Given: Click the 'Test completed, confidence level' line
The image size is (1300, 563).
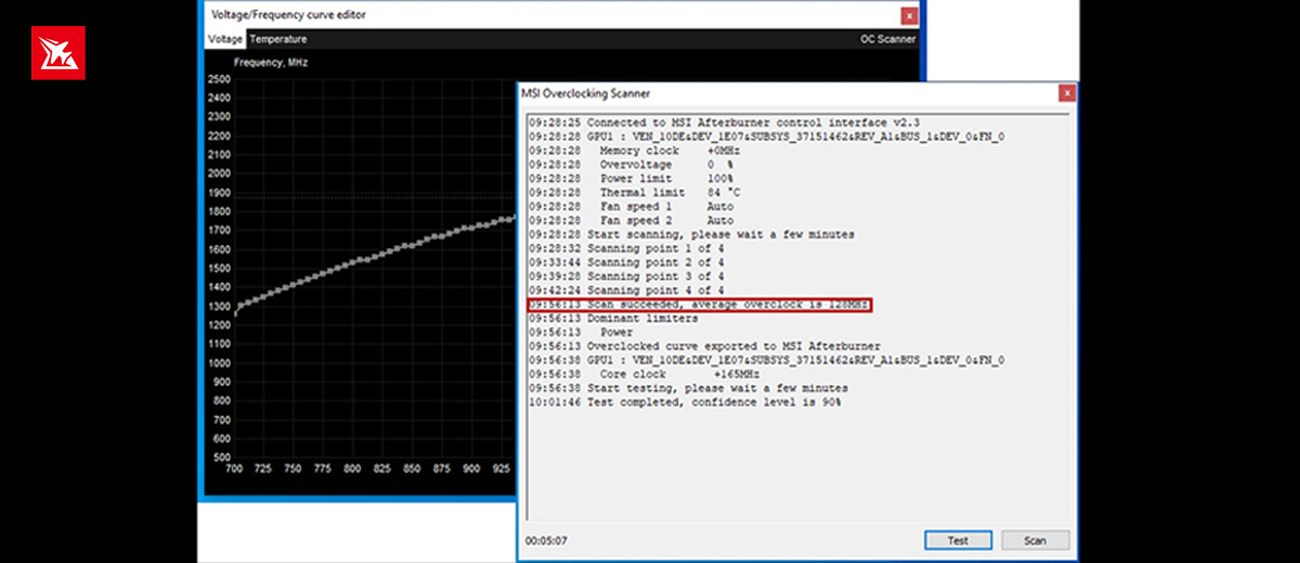Looking at the screenshot, I should point(685,402).
